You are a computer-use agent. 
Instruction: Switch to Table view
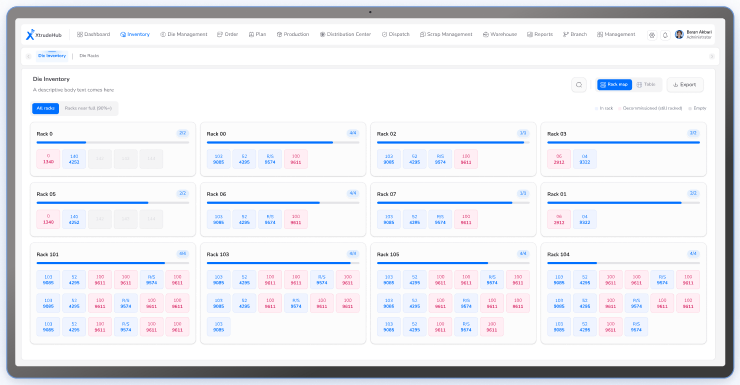click(x=646, y=84)
